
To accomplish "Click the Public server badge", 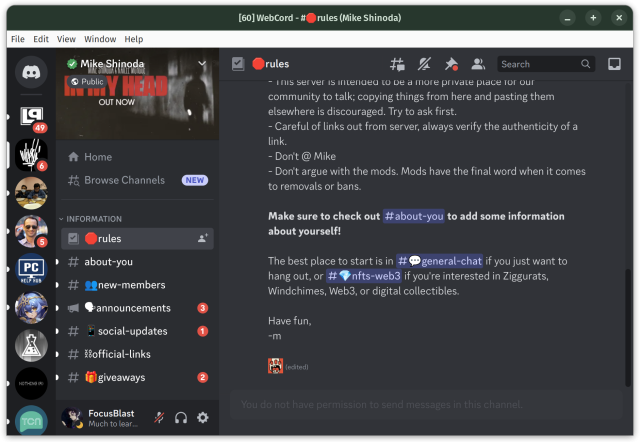I will 87,82.
